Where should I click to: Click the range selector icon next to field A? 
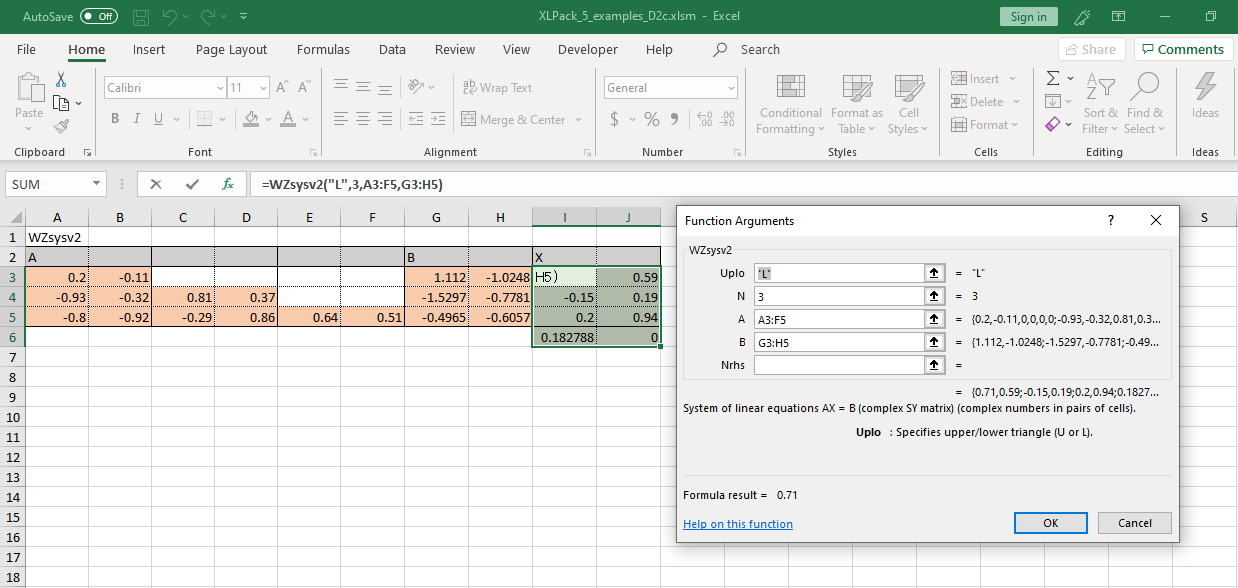click(935, 319)
